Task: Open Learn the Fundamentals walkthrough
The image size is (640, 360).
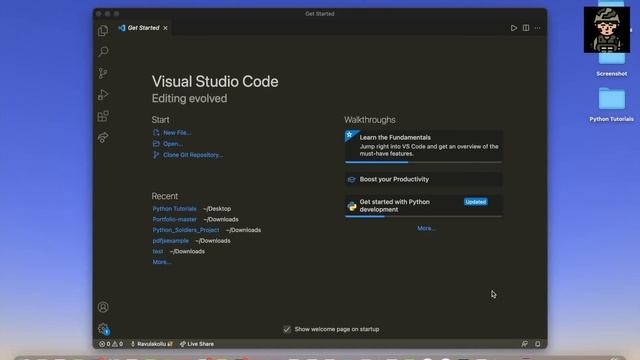Action: coord(424,146)
